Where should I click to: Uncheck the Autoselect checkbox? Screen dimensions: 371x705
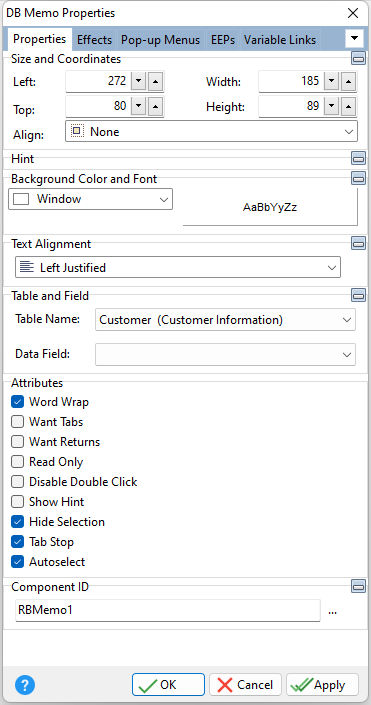pos(18,562)
